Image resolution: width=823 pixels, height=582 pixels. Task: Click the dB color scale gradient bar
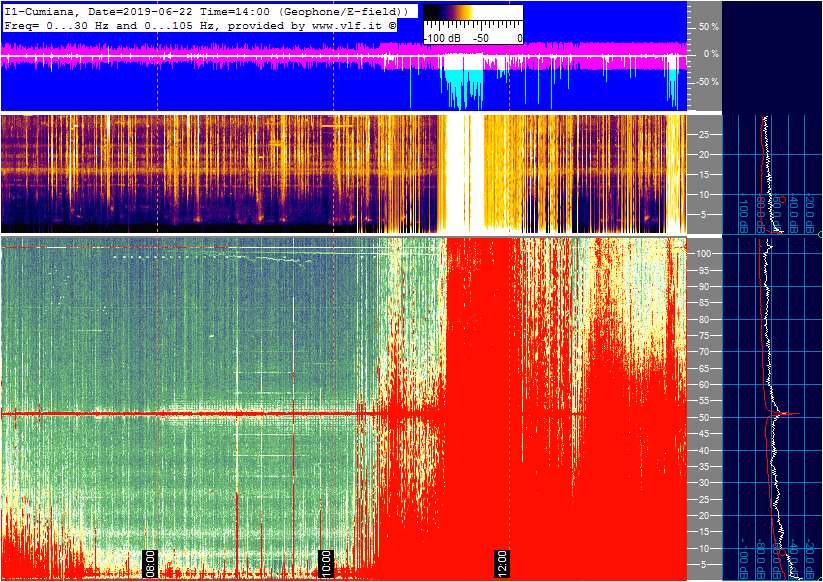point(473,13)
